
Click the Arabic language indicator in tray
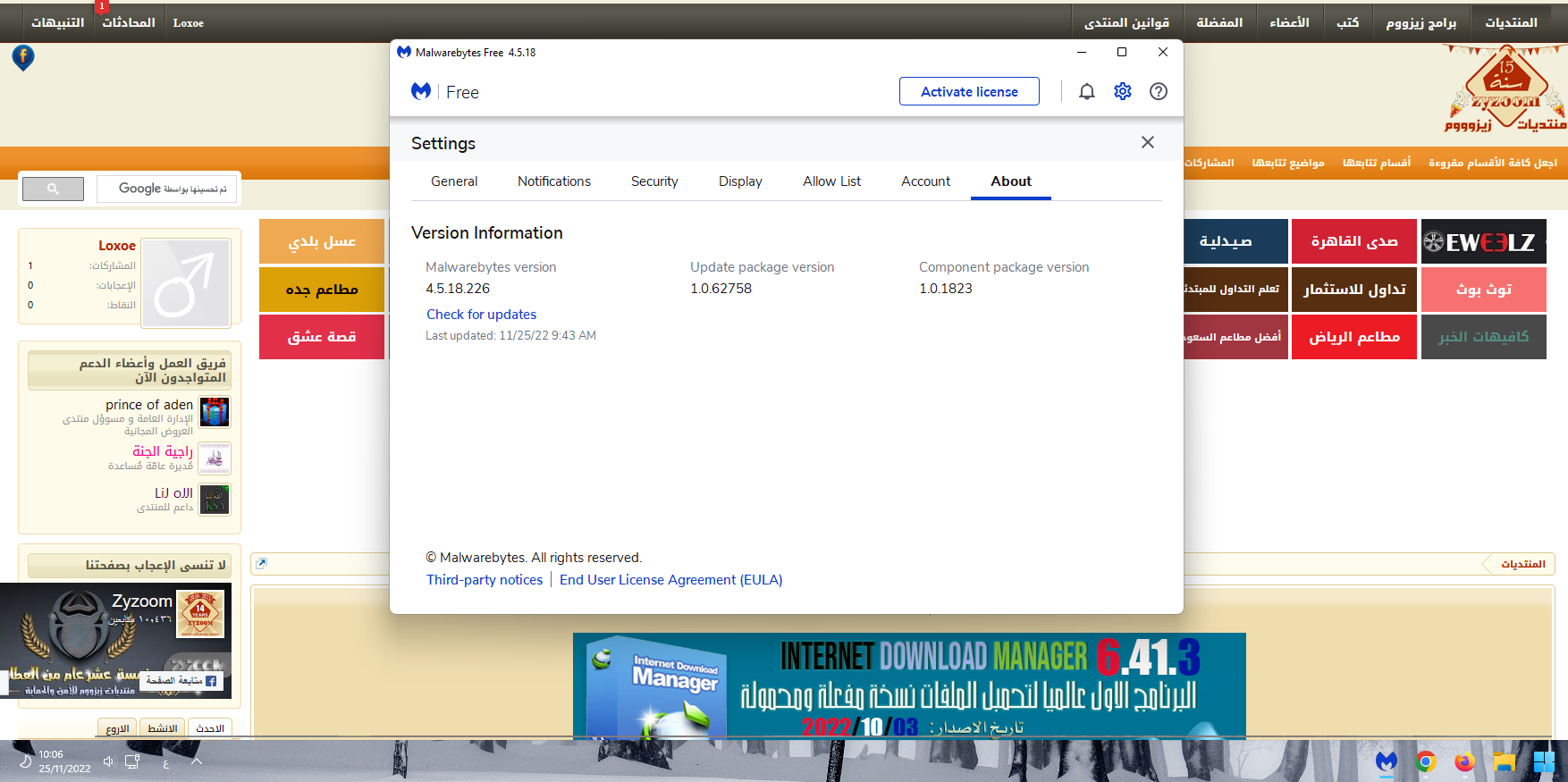pyautogui.click(x=166, y=763)
